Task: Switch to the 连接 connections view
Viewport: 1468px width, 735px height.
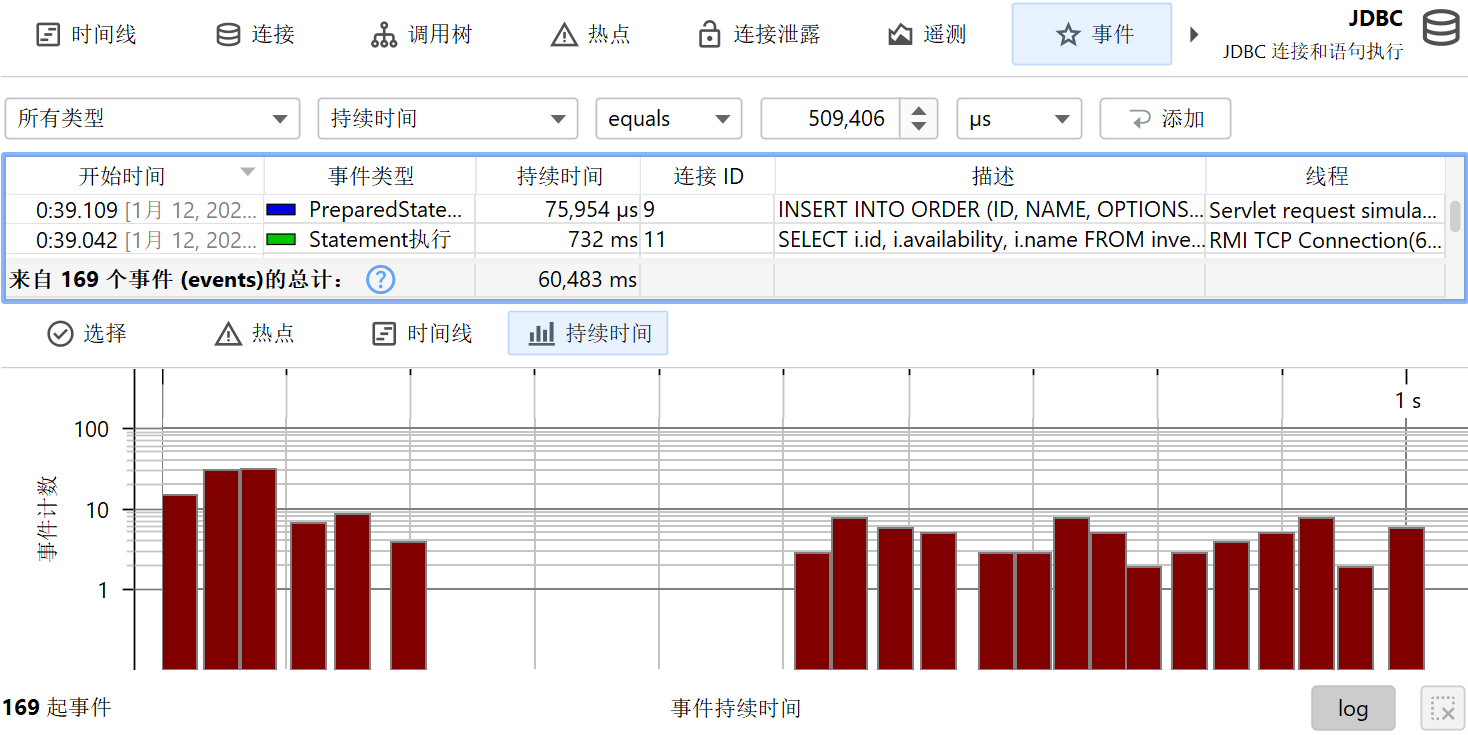Action: point(255,35)
